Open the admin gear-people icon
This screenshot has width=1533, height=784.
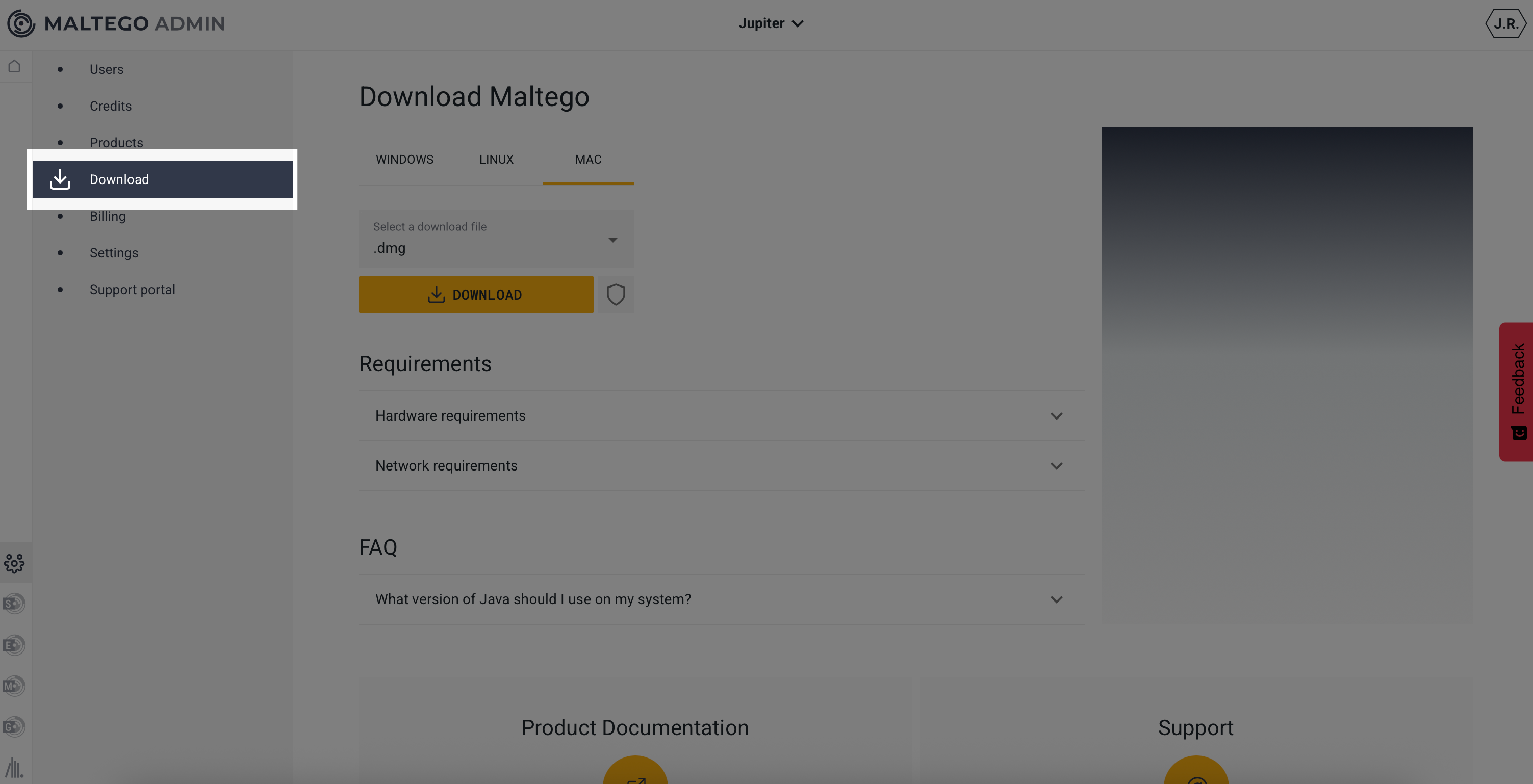coord(14,563)
